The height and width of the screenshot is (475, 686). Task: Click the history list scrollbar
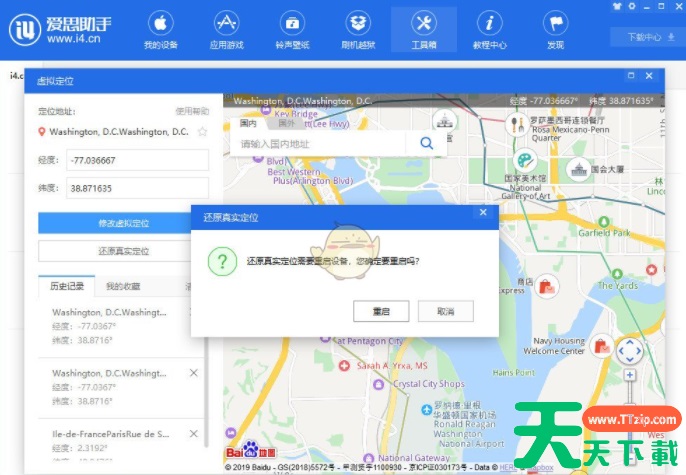[x=206, y=391]
